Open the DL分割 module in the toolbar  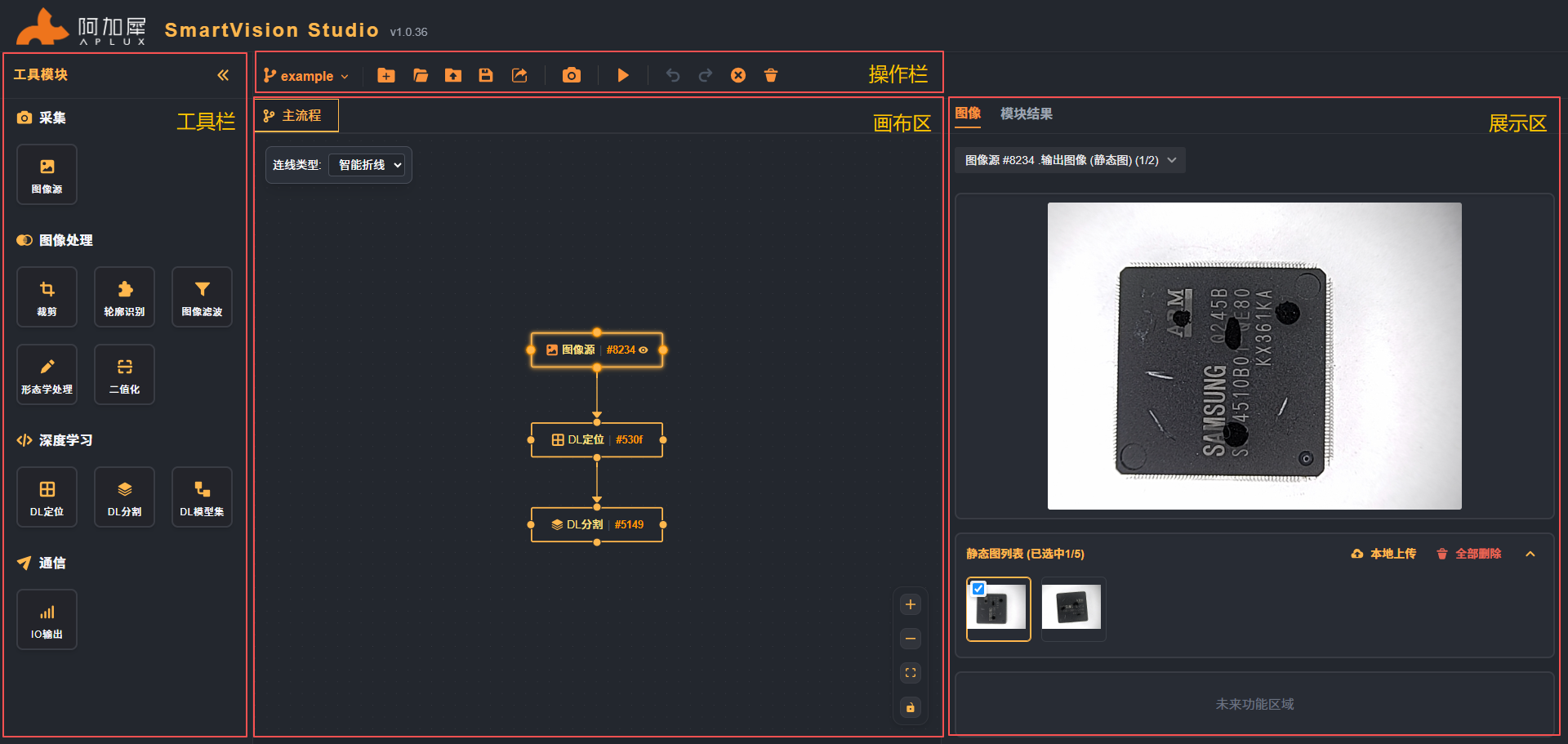[x=124, y=497]
